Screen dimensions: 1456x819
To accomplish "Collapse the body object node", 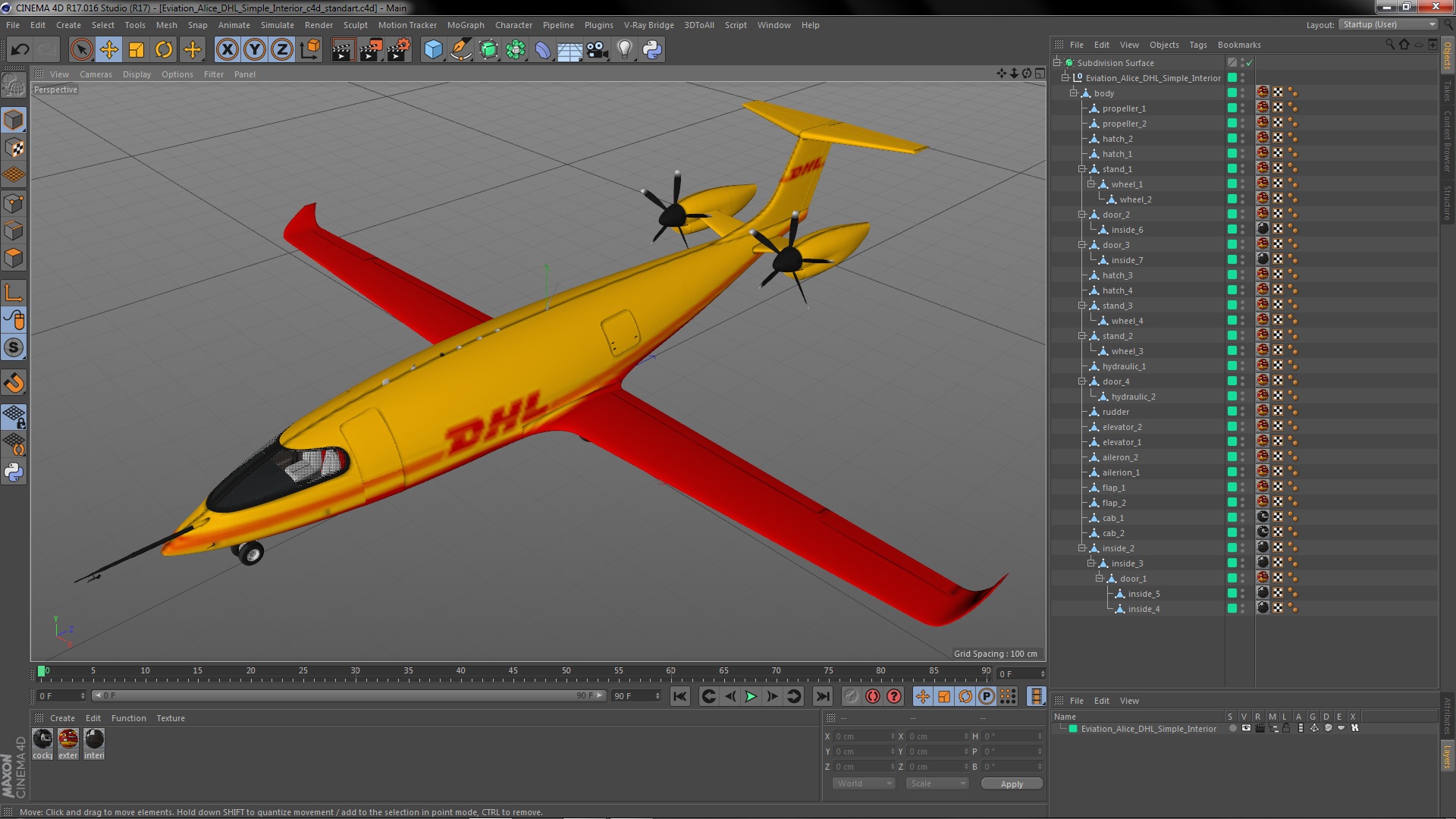I will coord(1073,93).
